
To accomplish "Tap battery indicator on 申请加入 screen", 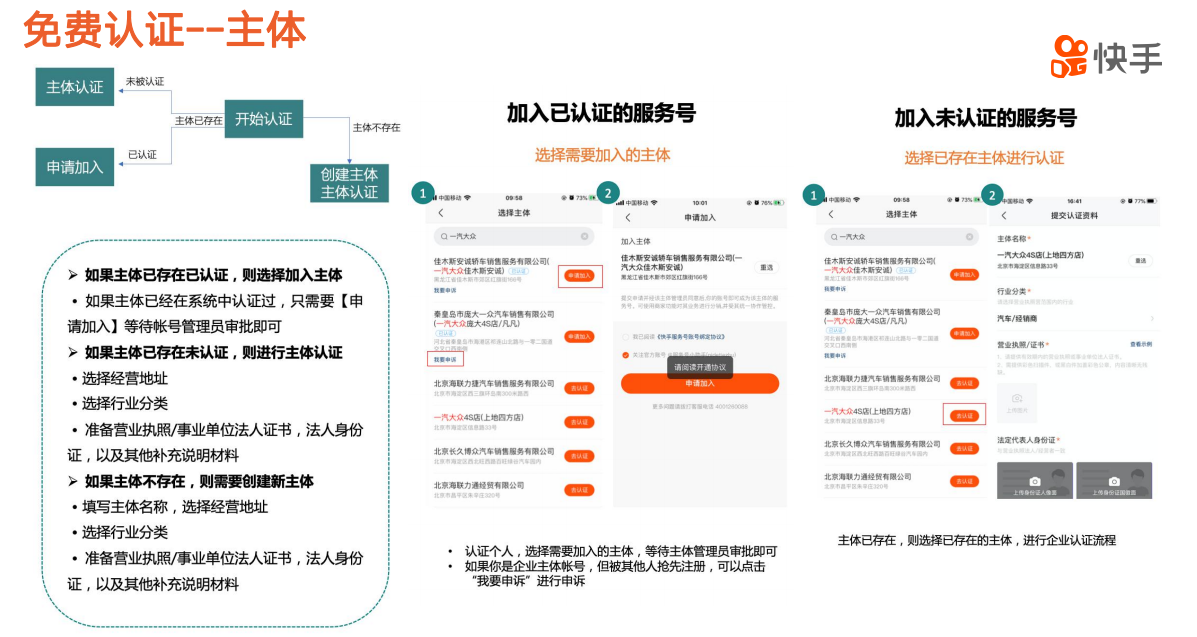I will click(778, 203).
